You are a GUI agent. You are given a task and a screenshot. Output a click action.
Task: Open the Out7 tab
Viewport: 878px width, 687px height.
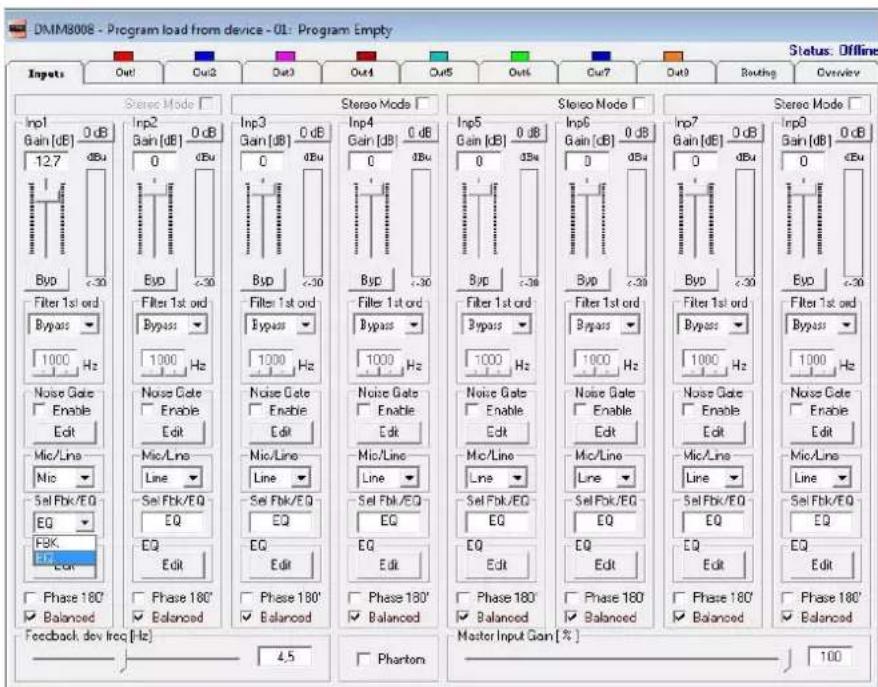[598, 73]
